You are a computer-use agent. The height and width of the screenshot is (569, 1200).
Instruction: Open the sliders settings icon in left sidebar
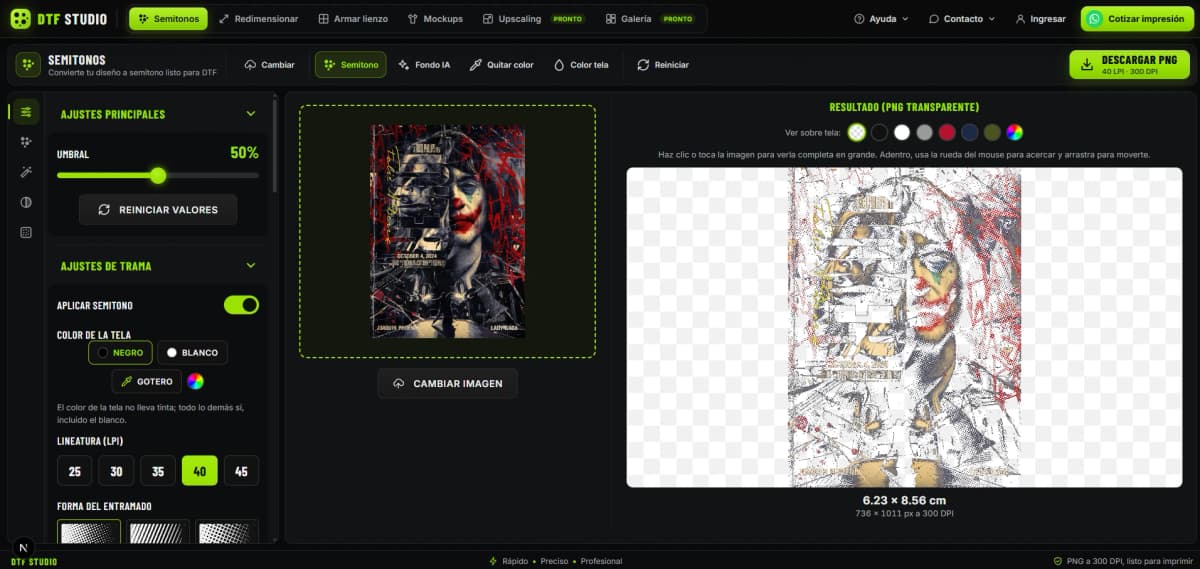26,112
